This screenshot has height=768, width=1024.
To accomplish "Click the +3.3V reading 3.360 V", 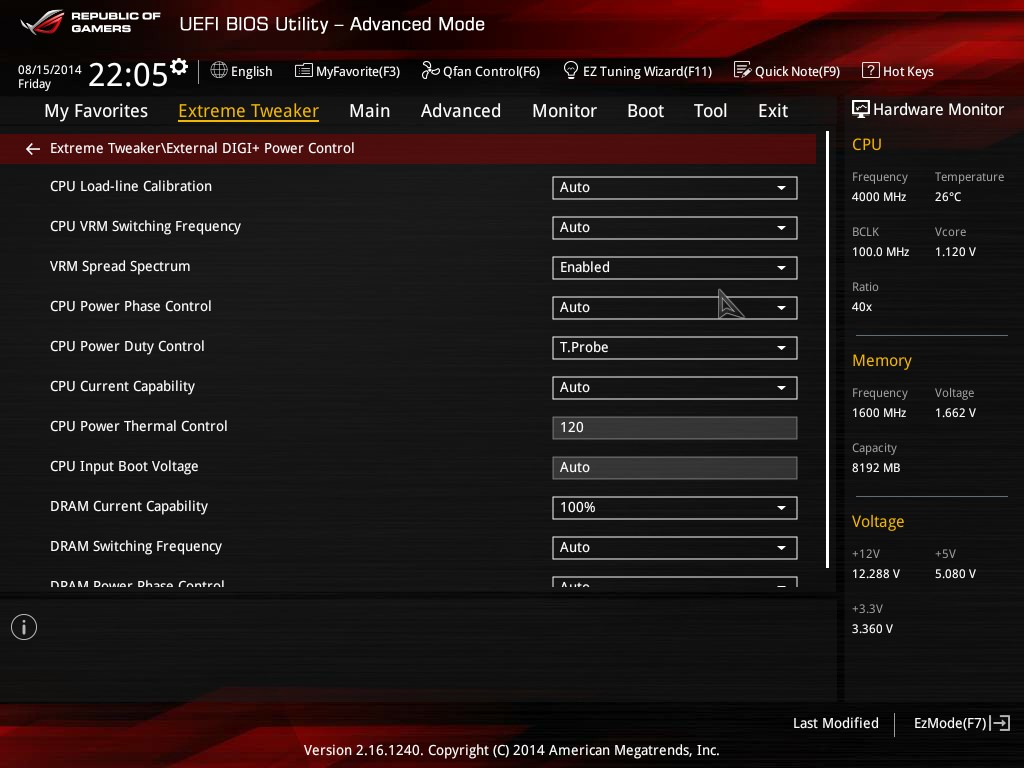I will [x=872, y=628].
